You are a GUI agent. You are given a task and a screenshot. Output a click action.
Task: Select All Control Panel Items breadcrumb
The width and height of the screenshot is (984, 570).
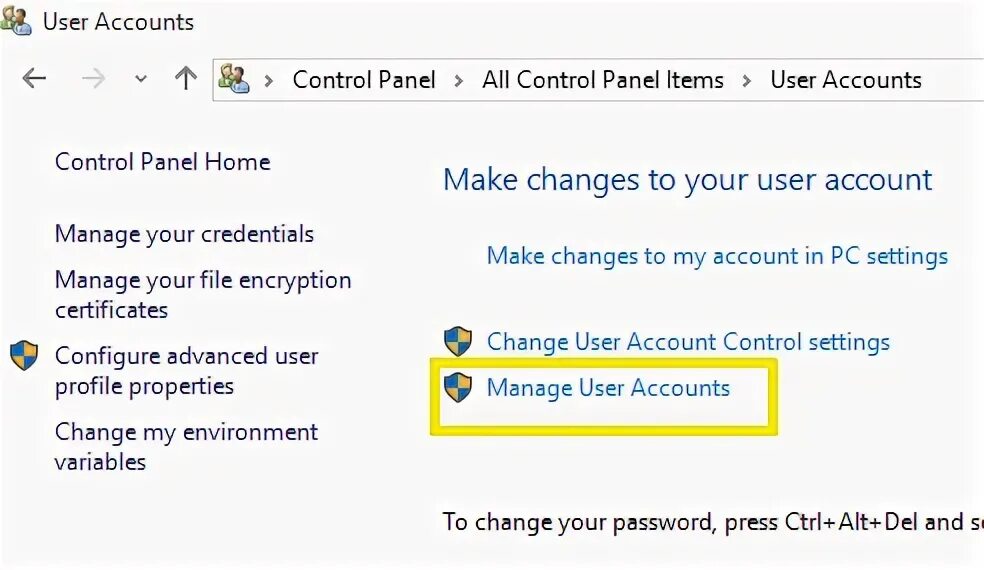[x=602, y=80]
